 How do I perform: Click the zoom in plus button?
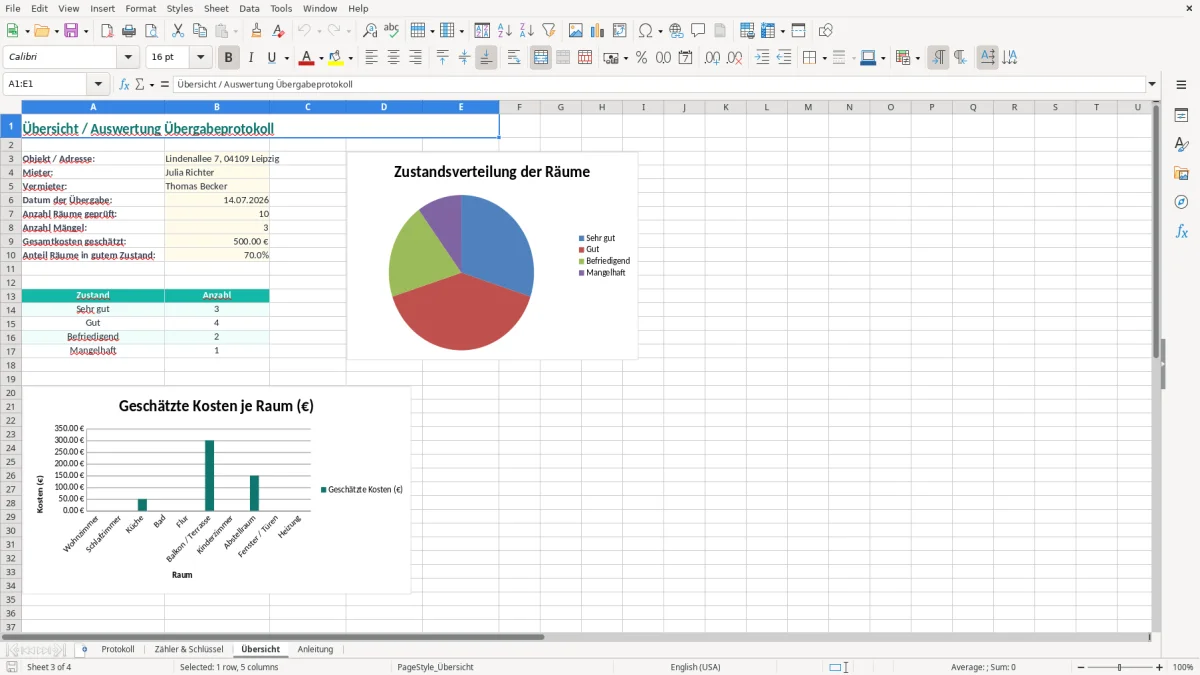(1159, 667)
